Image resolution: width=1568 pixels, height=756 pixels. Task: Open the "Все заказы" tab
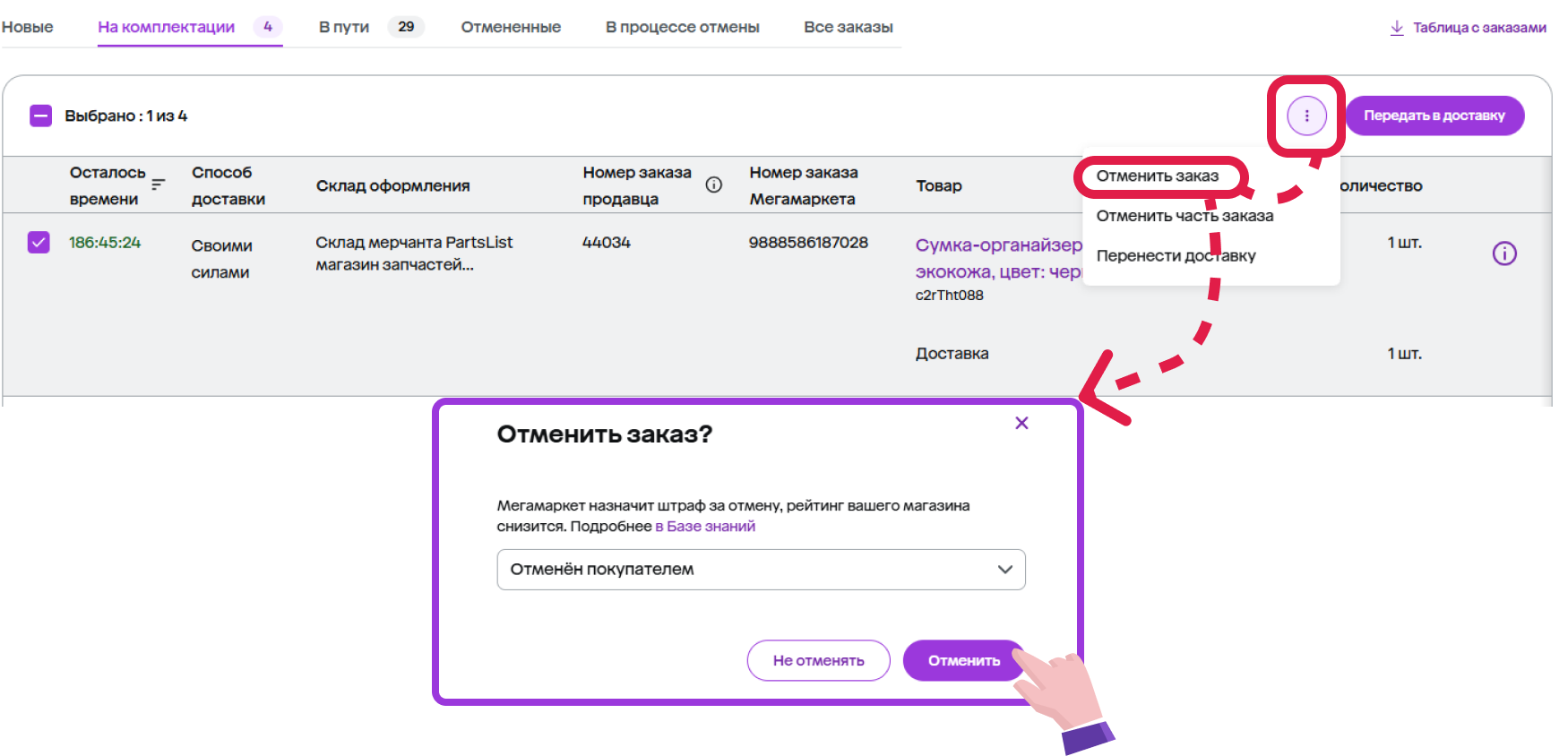848,27
